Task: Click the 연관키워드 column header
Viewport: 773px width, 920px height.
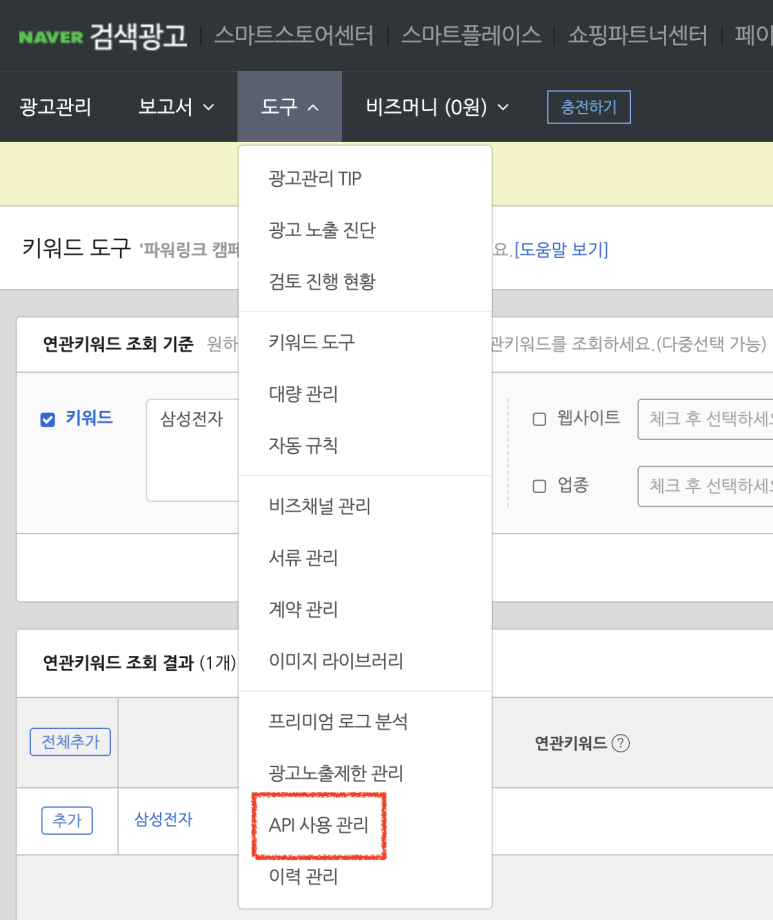Action: [571, 743]
